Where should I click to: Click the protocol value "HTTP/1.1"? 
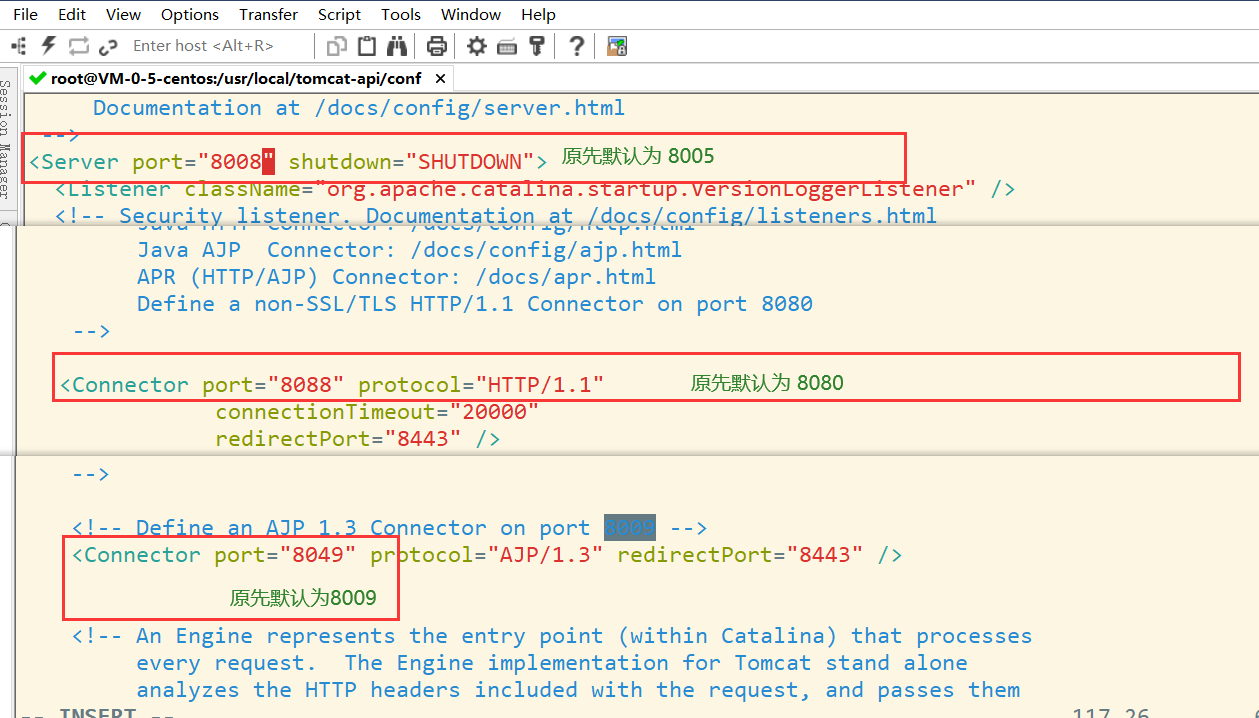click(x=540, y=384)
